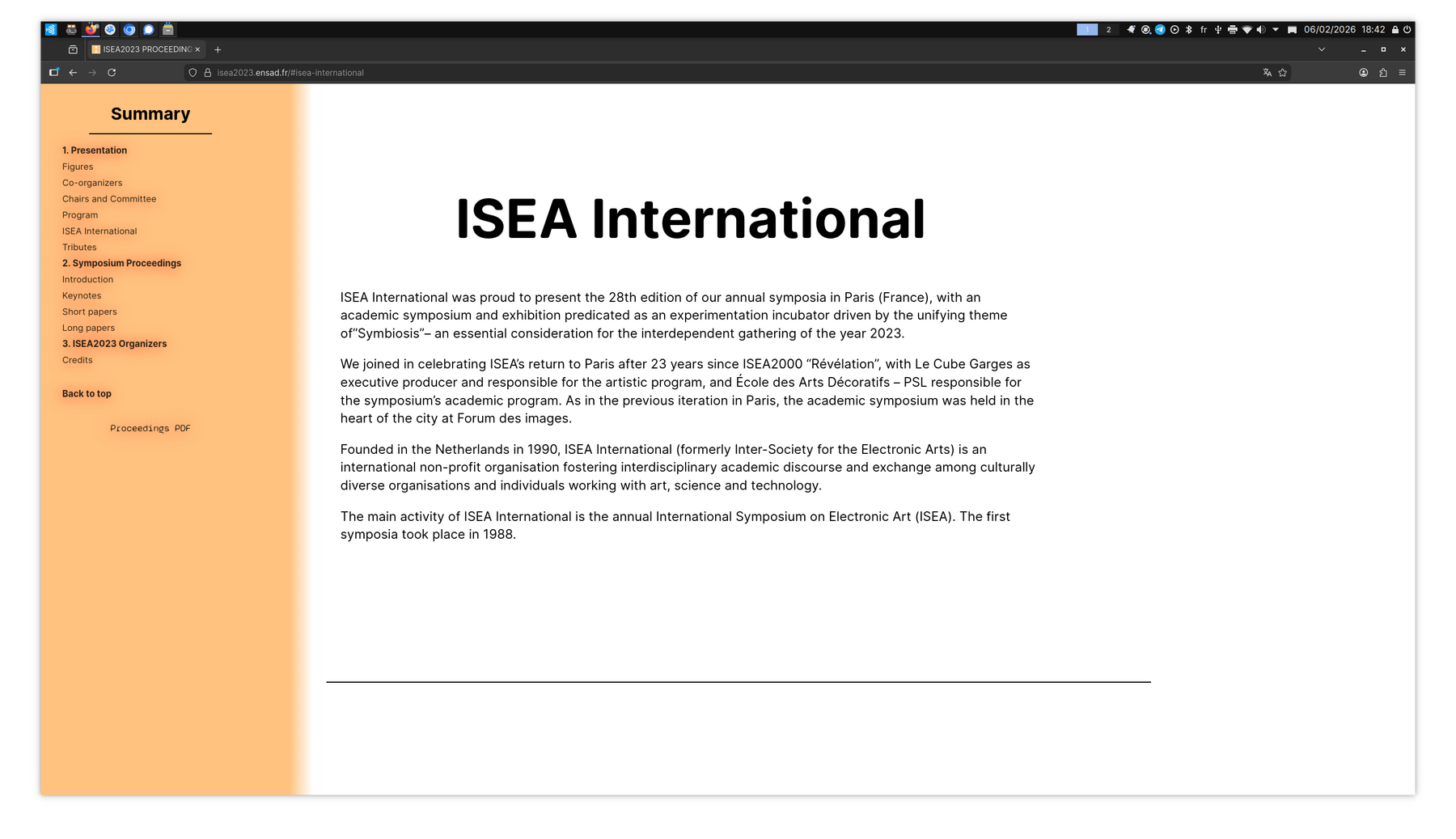Open the Firefox extensions puzzle icon
Screen dimensions: 1456x839
(x=1383, y=73)
